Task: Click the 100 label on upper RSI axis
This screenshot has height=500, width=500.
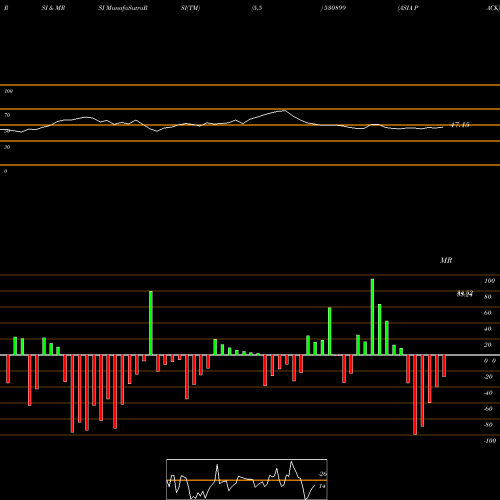Action: [x=8, y=91]
